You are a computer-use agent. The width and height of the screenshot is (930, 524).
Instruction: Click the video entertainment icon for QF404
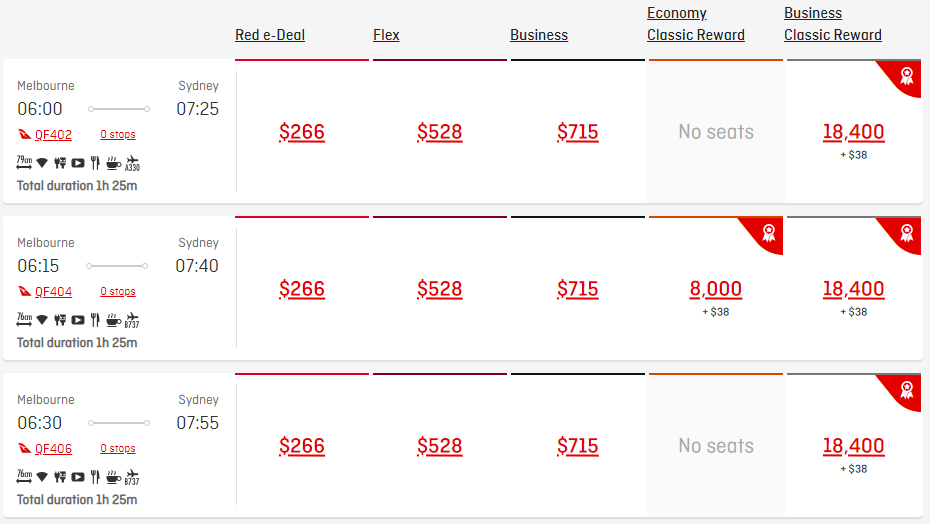click(x=78, y=320)
